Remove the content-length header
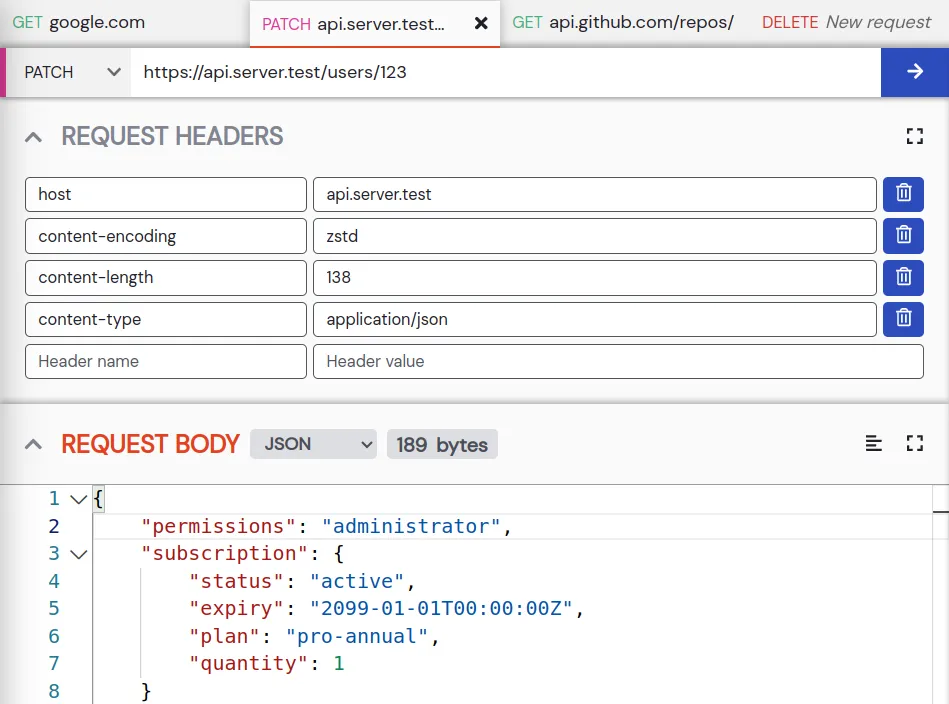Image resolution: width=949 pixels, height=704 pixels. click(903, 277)
